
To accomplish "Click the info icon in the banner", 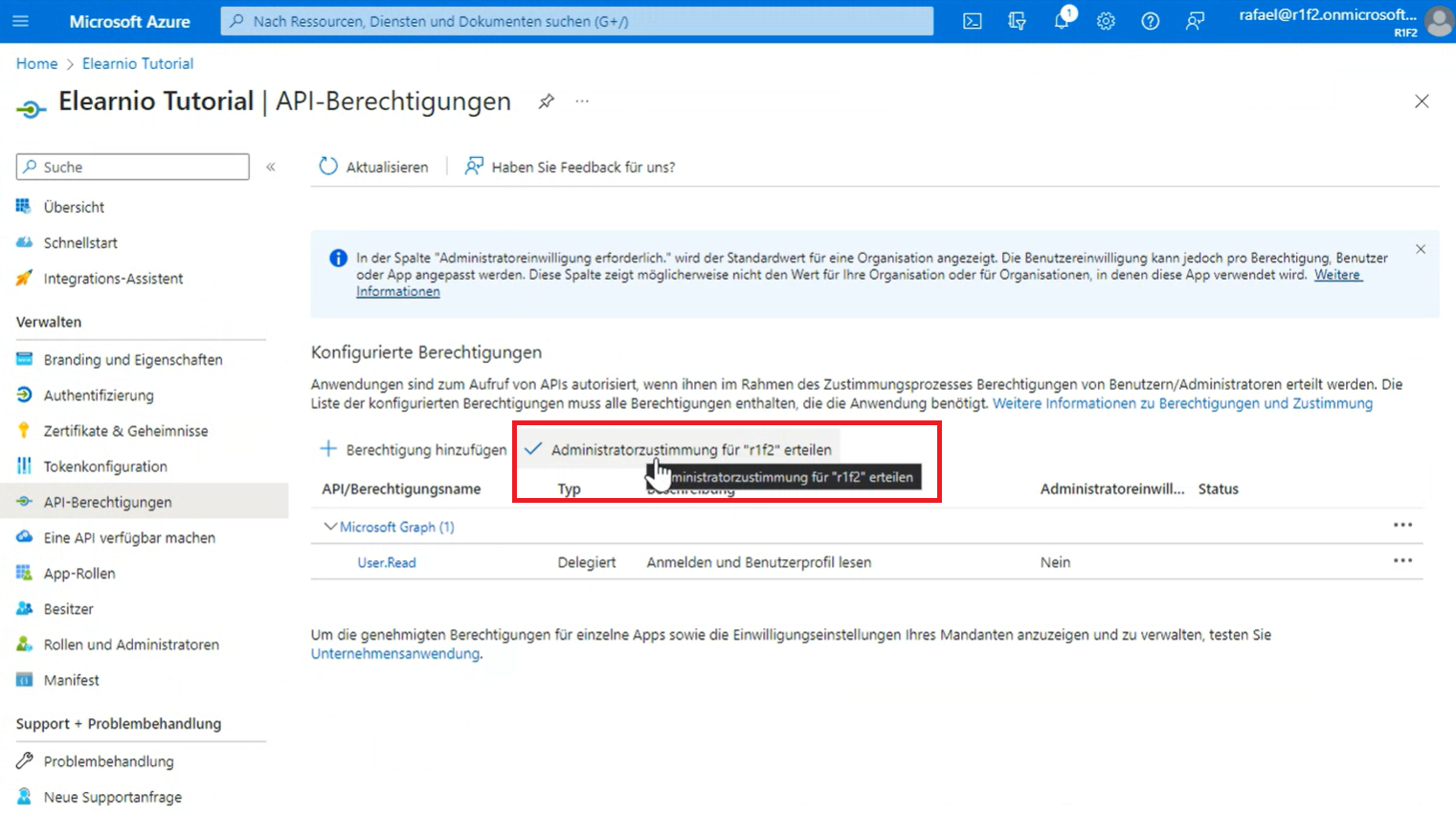I will click(x=338, y=258).
